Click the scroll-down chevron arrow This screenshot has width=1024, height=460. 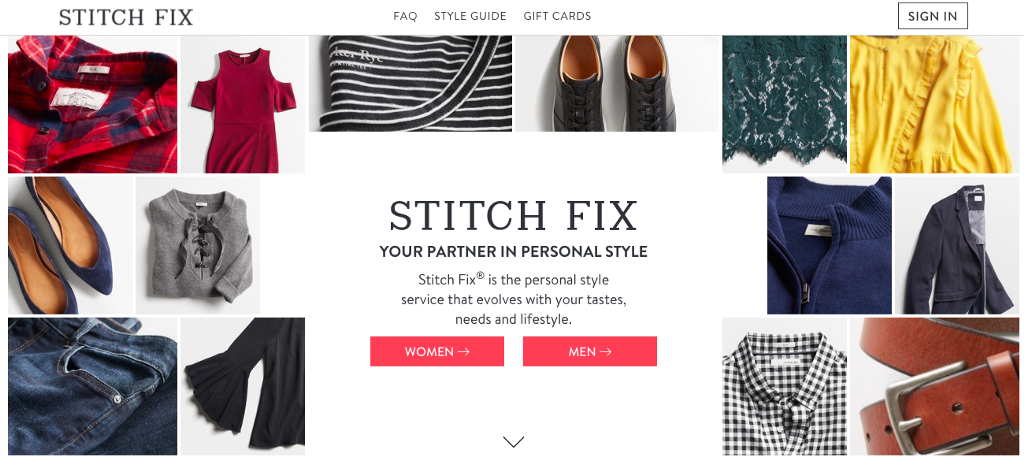click(x=514, y=441)
